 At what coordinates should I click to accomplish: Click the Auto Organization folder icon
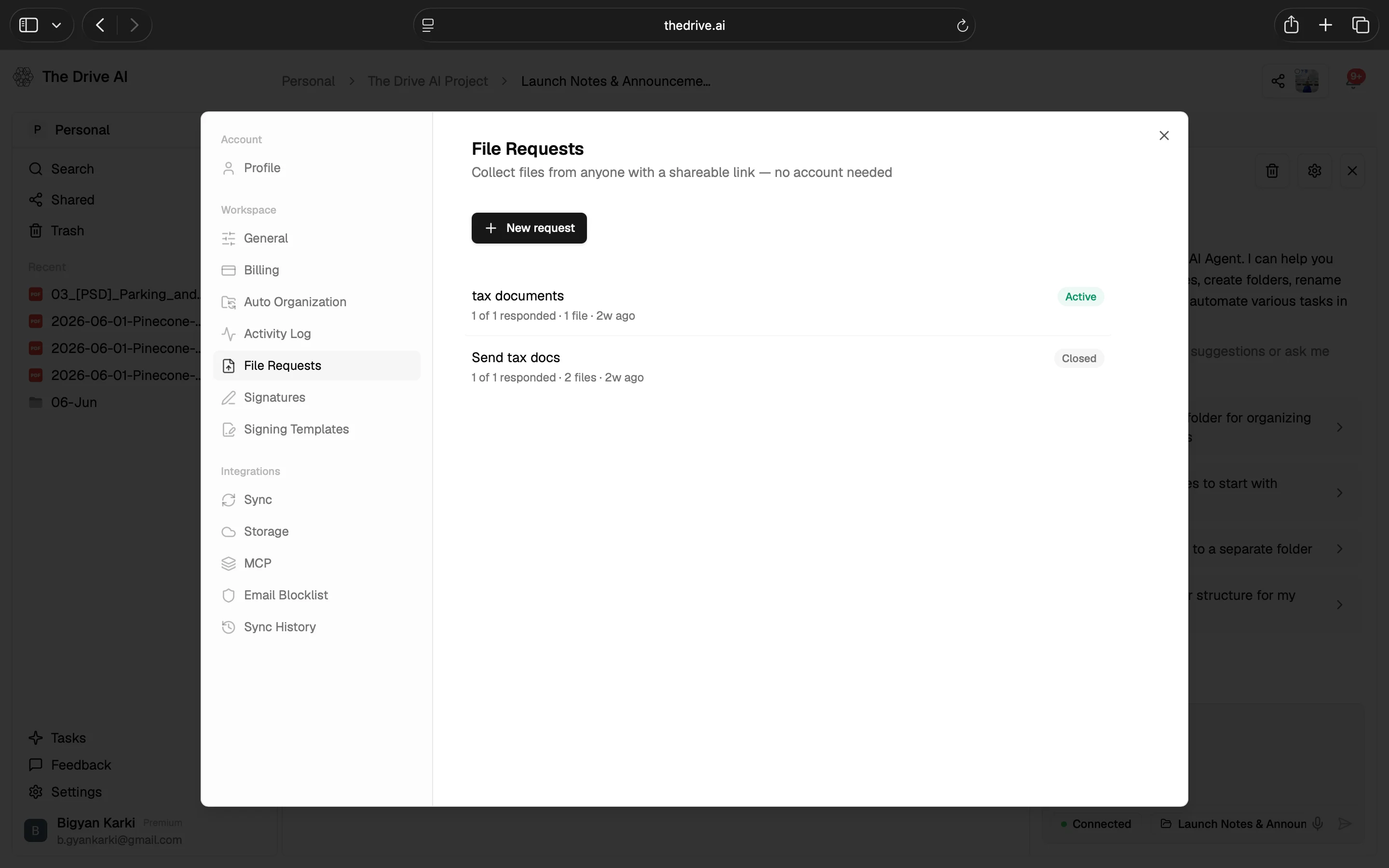click(229, 302)
